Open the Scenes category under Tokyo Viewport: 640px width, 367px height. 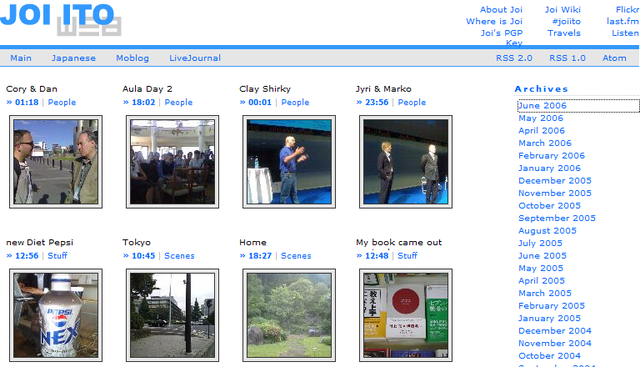pyautogui.click(x=179, y=256)
